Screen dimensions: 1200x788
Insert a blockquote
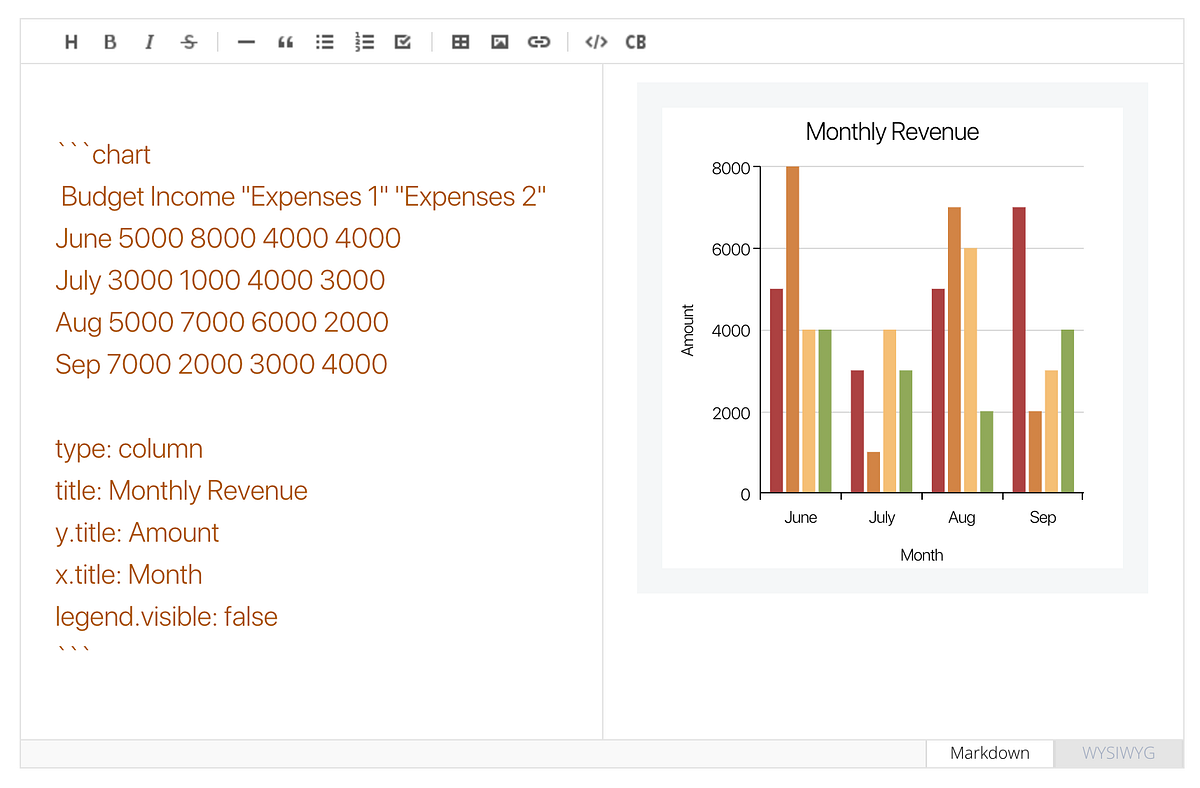[x=285, y=42]
